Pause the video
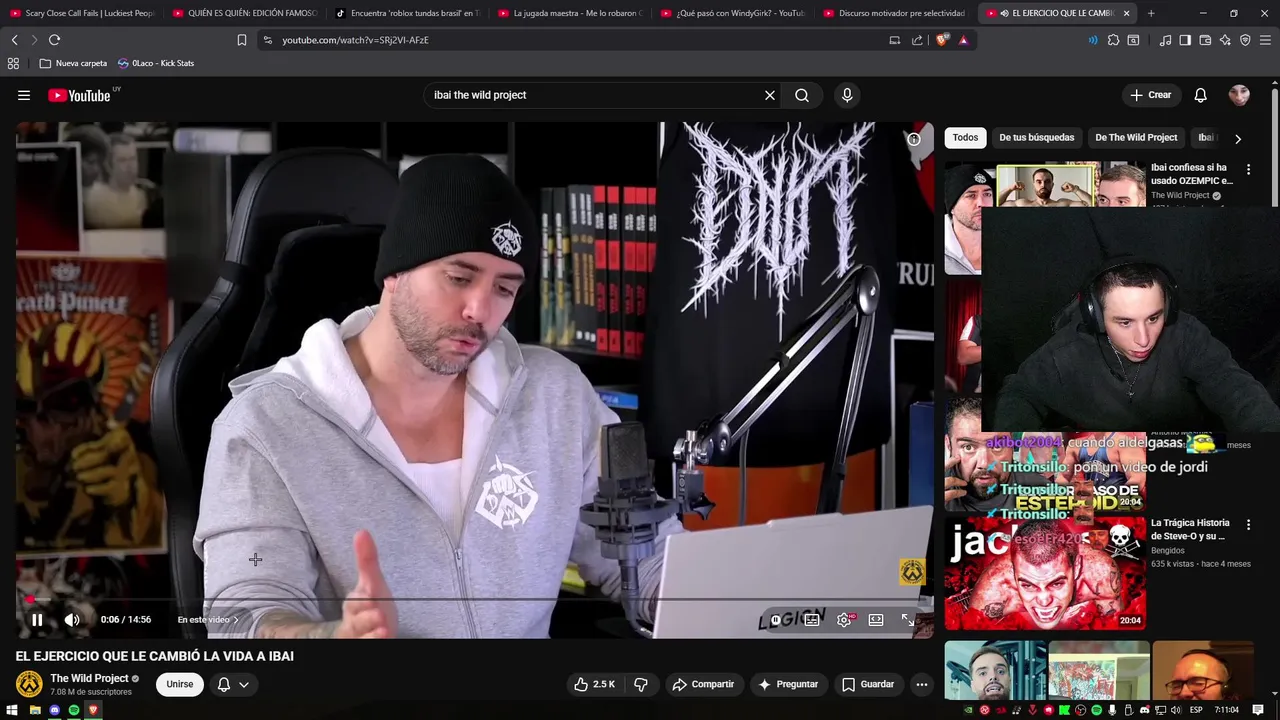This screenshot has height=720, width=1280. tap(37, 620)
